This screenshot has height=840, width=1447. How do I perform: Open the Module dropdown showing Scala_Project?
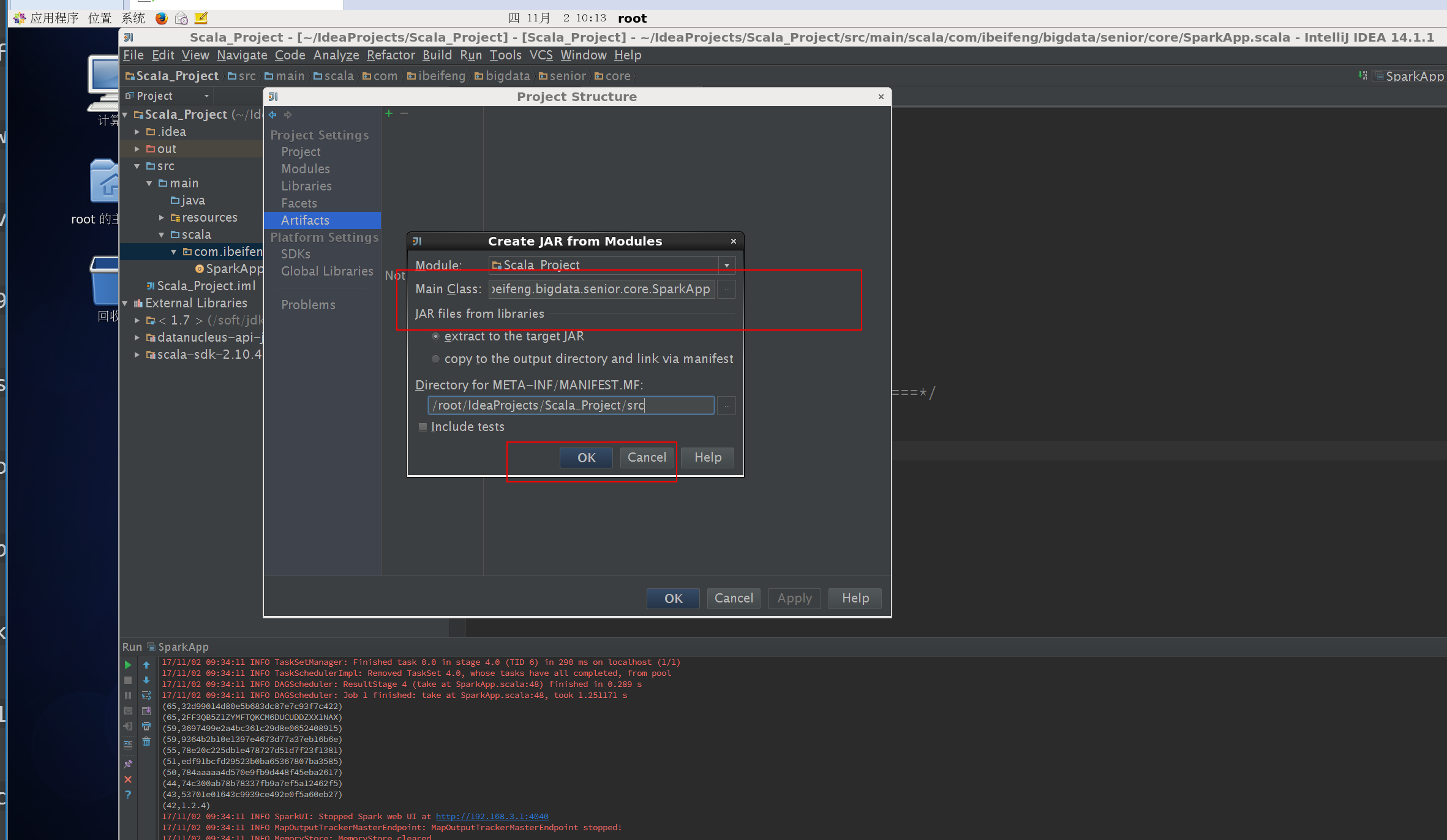[x=727, y=265]
